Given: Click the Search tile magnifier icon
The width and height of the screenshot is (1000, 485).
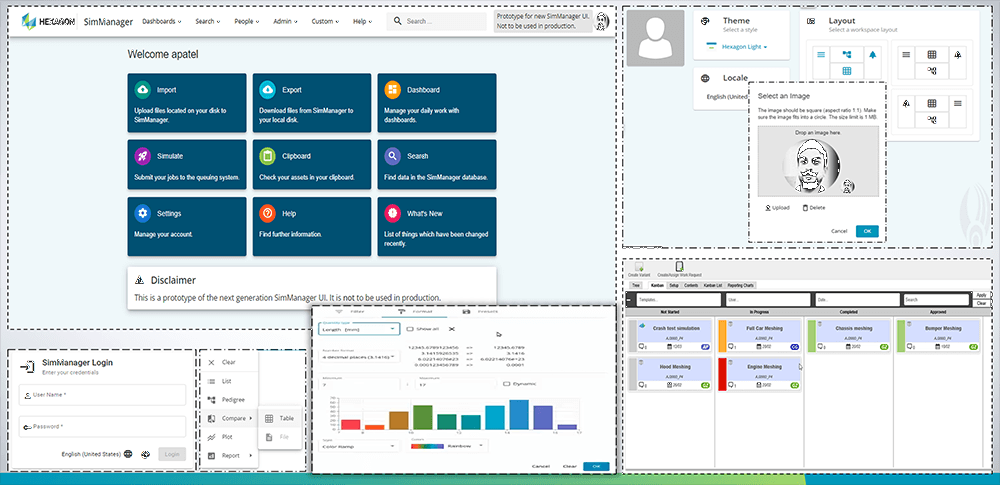Looking at the screenshot, I should [x=392, y=156].
